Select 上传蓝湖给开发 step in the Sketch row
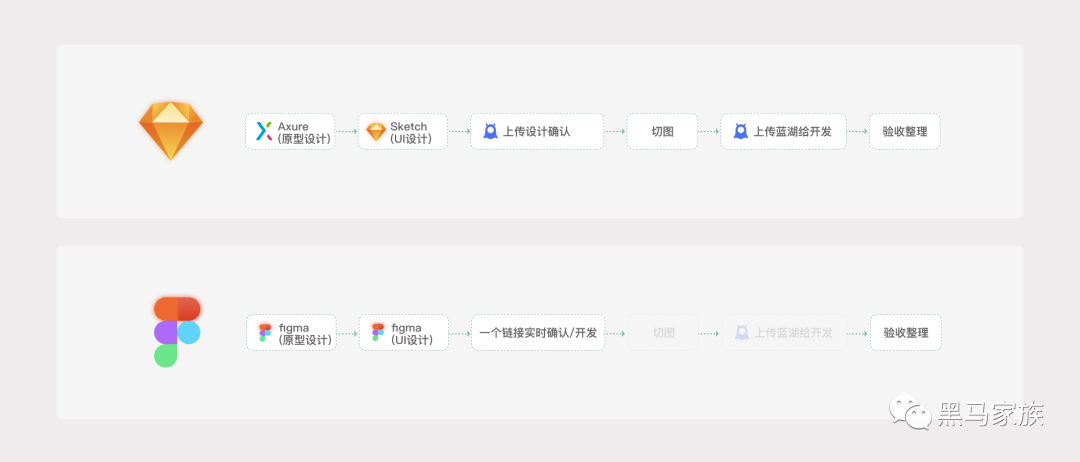Image resolution: width=1080 pixels, height=462 pixels. pyautogui.click(x=783, y=132)
